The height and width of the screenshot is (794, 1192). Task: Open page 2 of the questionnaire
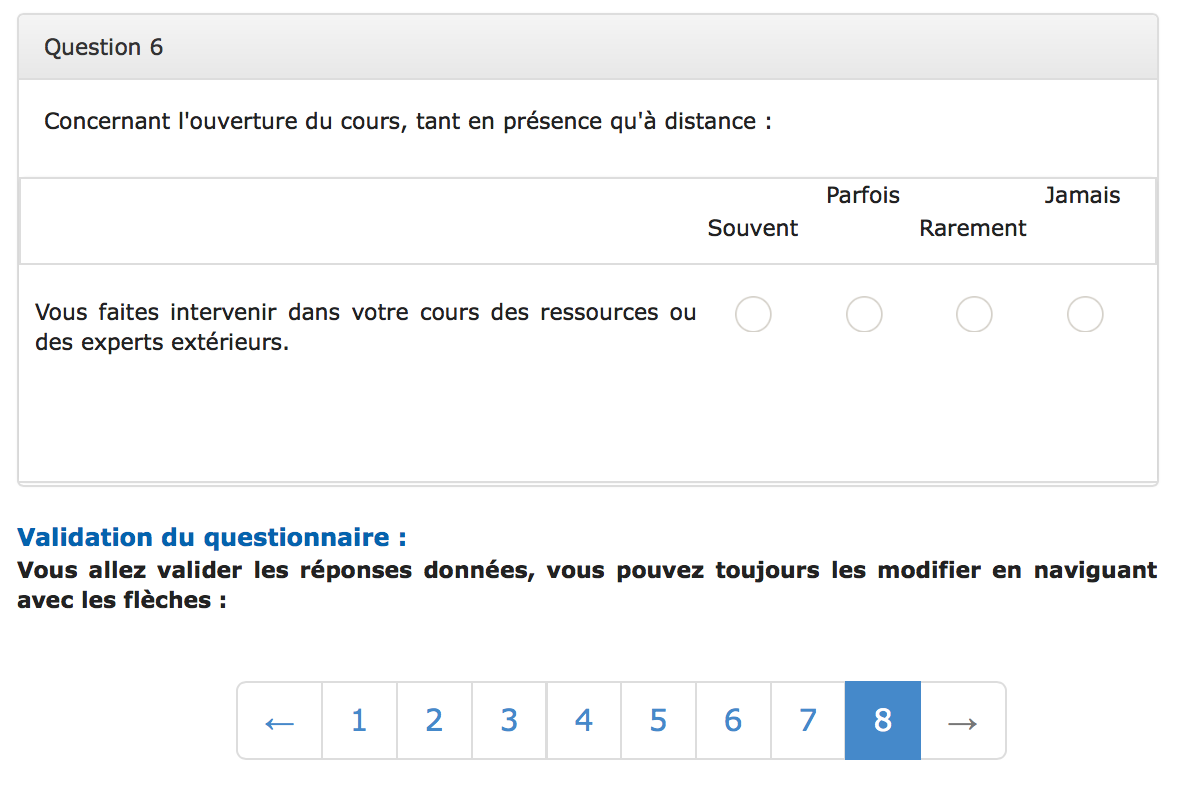434,720
